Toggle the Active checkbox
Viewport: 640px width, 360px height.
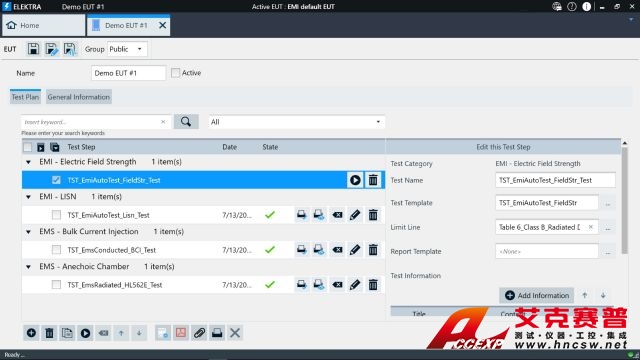pos(176,73)
